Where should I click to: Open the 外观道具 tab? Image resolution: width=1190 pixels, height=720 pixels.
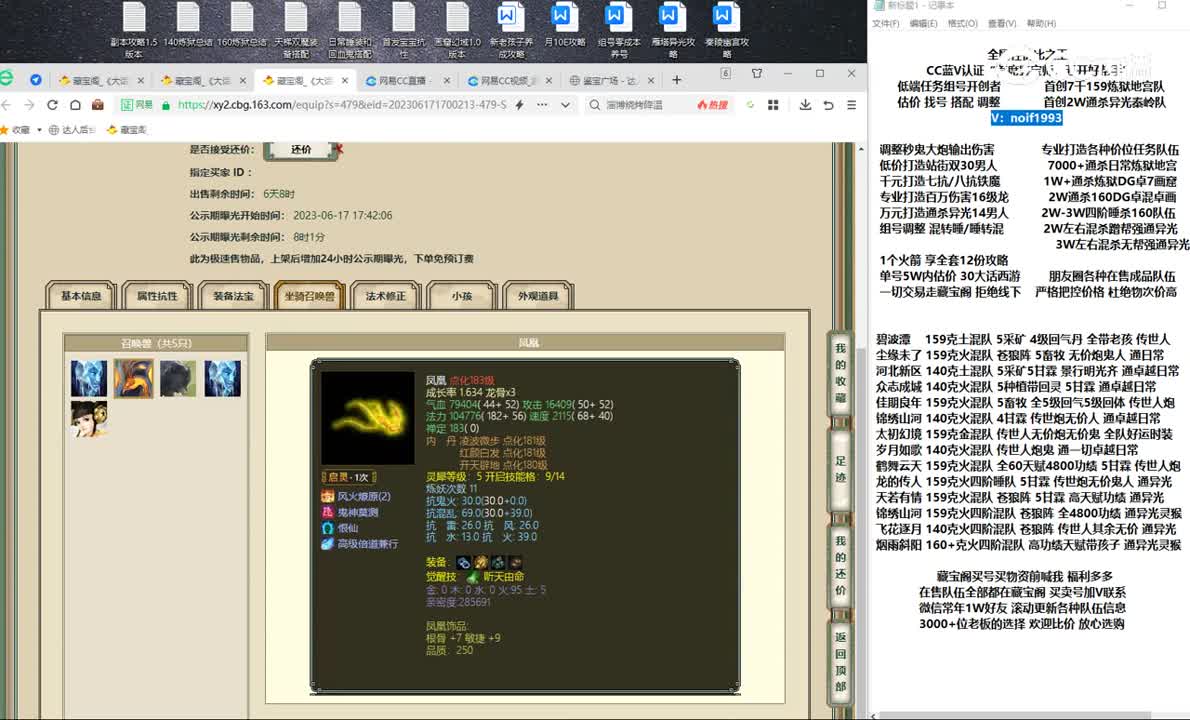click(538, 296)
